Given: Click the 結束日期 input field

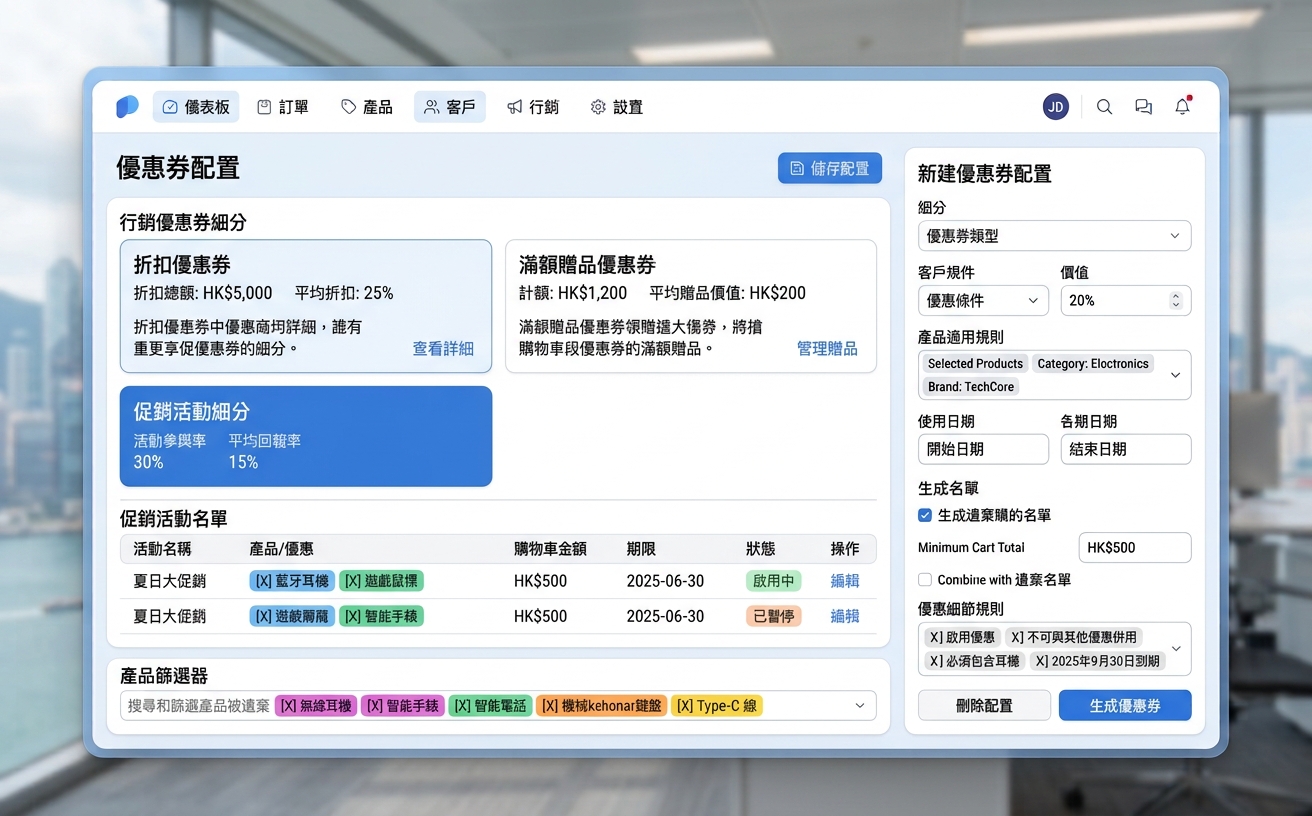Looking at the screenshot, I should 1126,449.
